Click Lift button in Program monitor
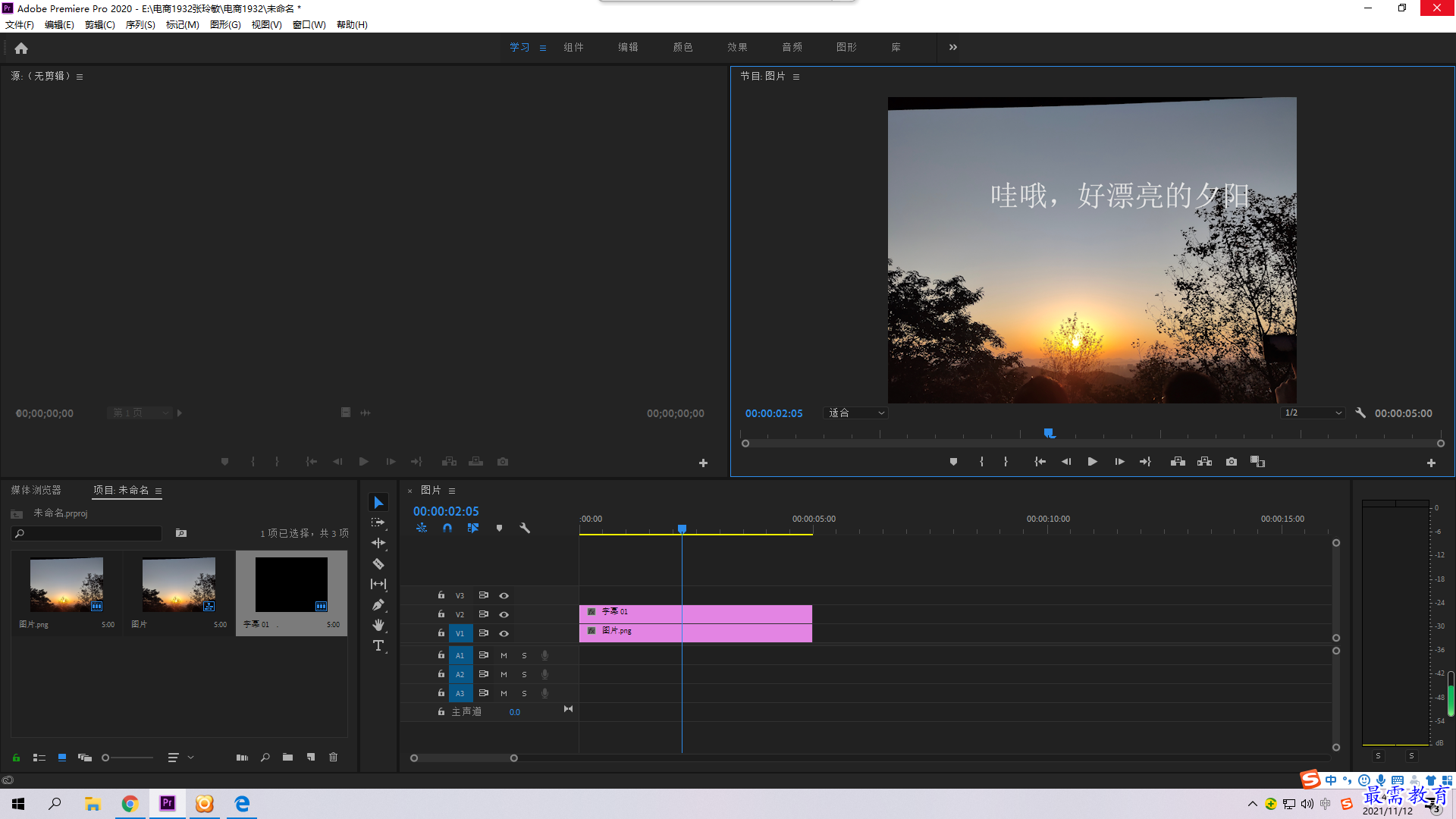This screenshot has width=1456, height=819. point(1178,462)
